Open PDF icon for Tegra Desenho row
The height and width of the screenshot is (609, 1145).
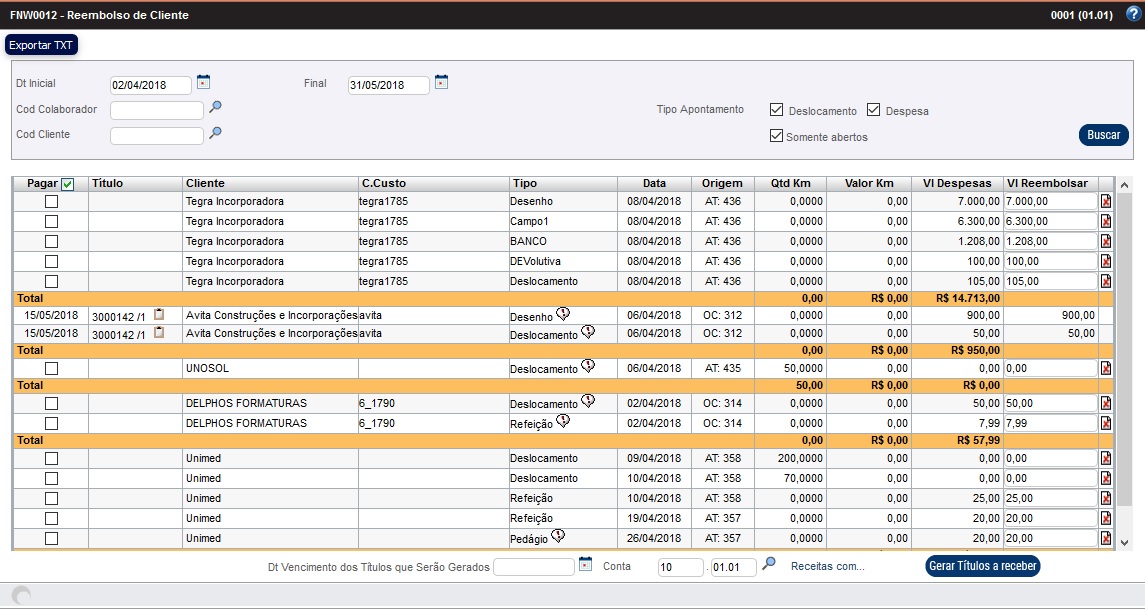[1105, 202]
